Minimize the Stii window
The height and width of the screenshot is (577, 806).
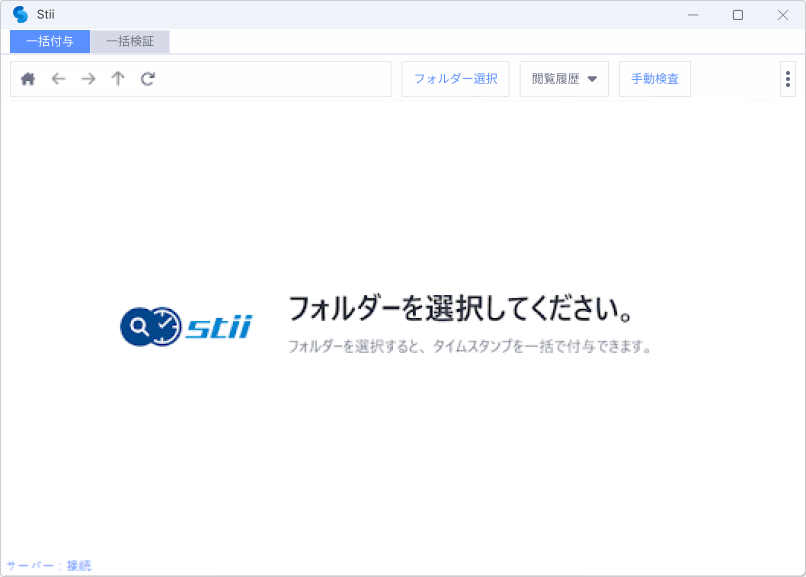691,15
